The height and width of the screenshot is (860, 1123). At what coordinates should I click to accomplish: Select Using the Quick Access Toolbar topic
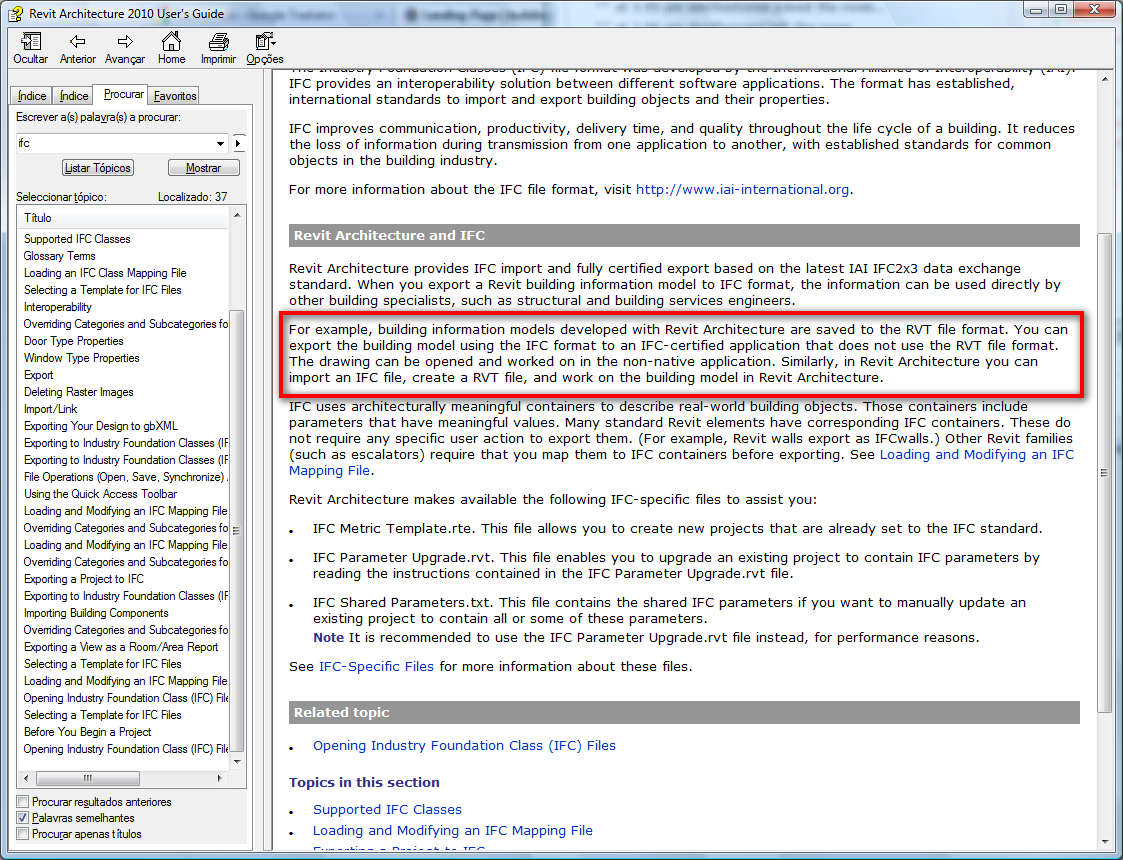(x=100, y=494)
